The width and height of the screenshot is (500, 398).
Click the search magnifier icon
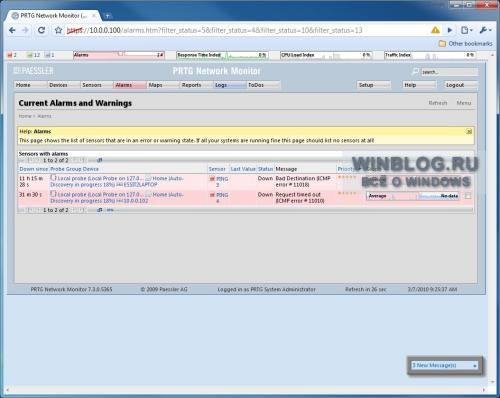[415, 72]
